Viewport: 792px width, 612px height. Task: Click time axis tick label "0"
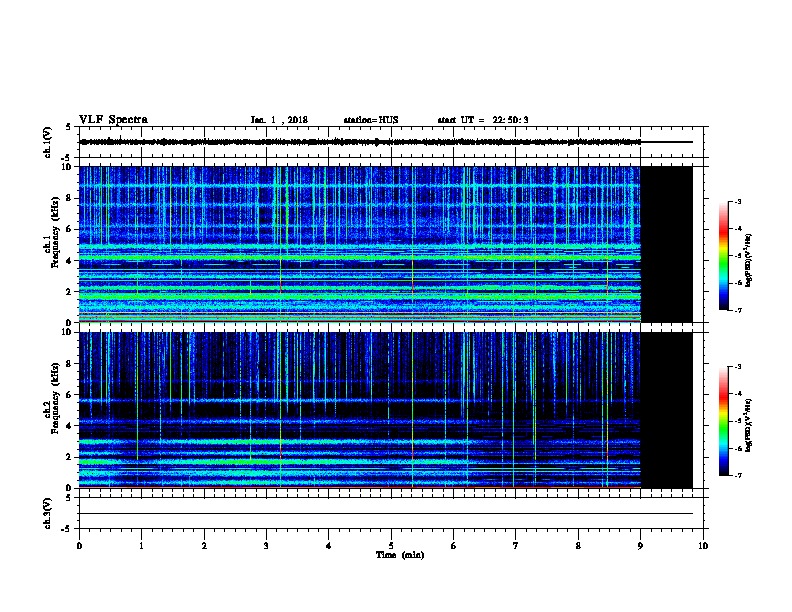(79, 546)
